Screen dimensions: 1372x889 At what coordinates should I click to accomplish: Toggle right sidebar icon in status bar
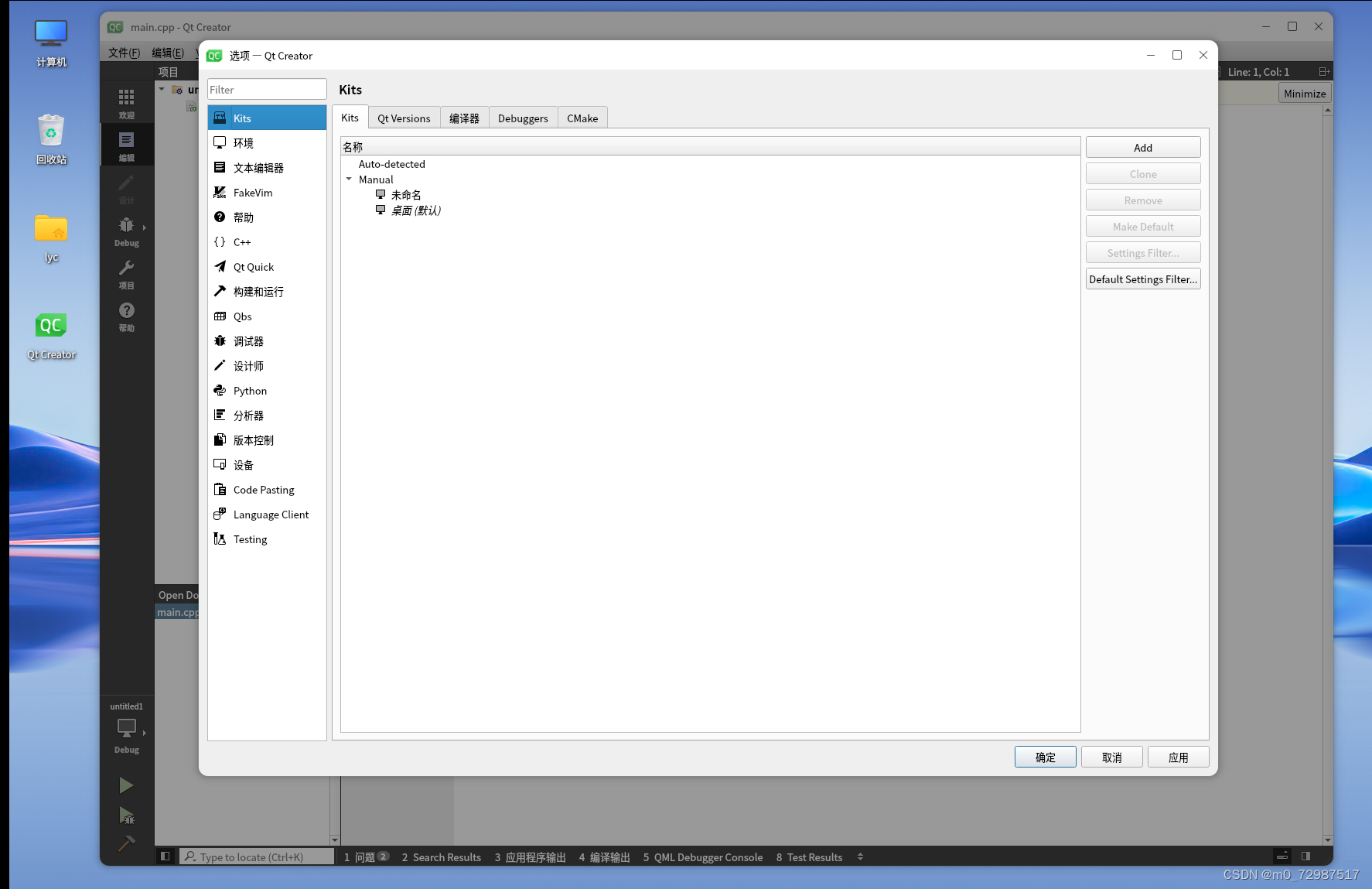1305,857
